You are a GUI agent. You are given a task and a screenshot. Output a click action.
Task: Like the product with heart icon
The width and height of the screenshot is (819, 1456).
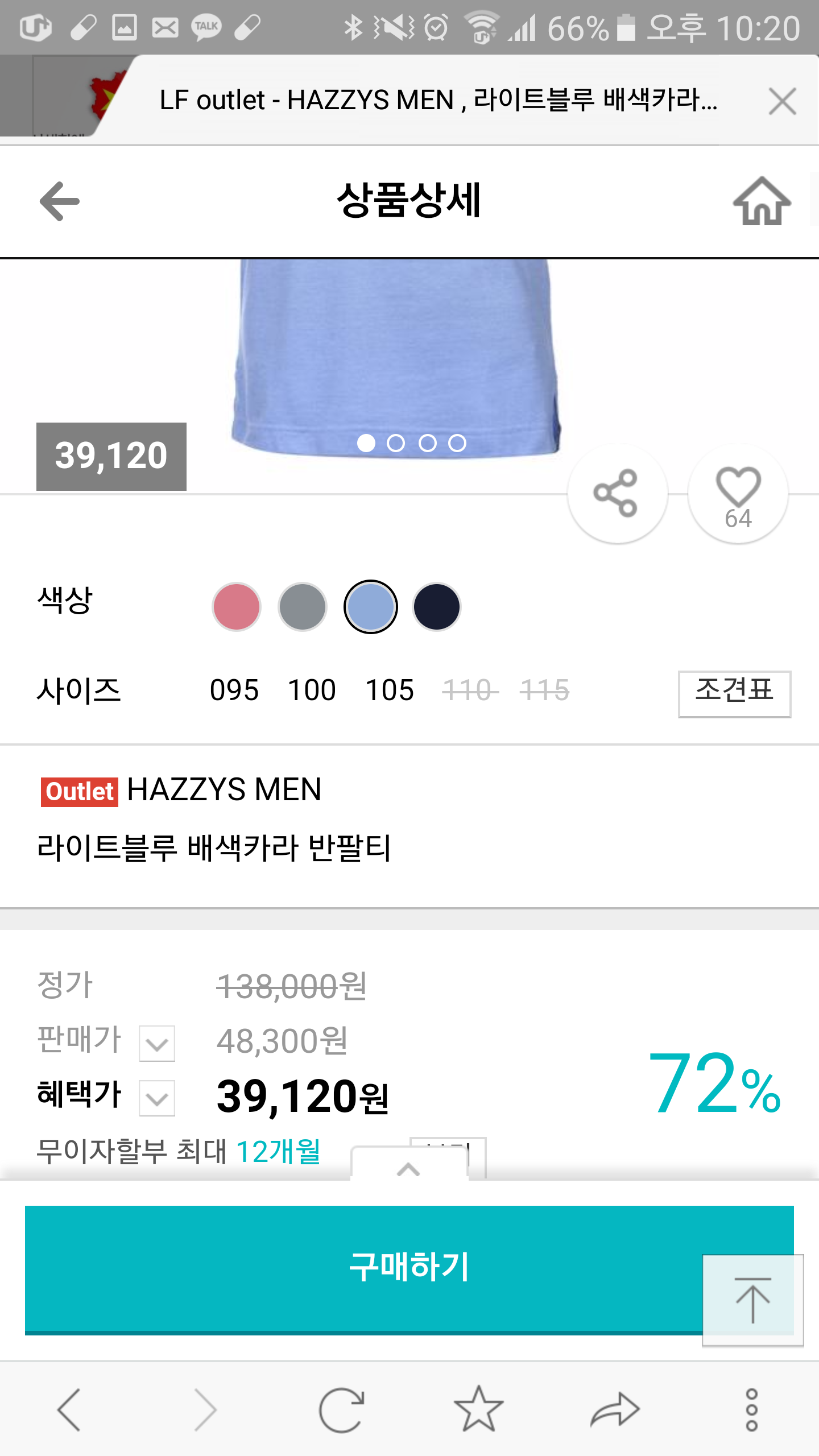click(738, 493)
